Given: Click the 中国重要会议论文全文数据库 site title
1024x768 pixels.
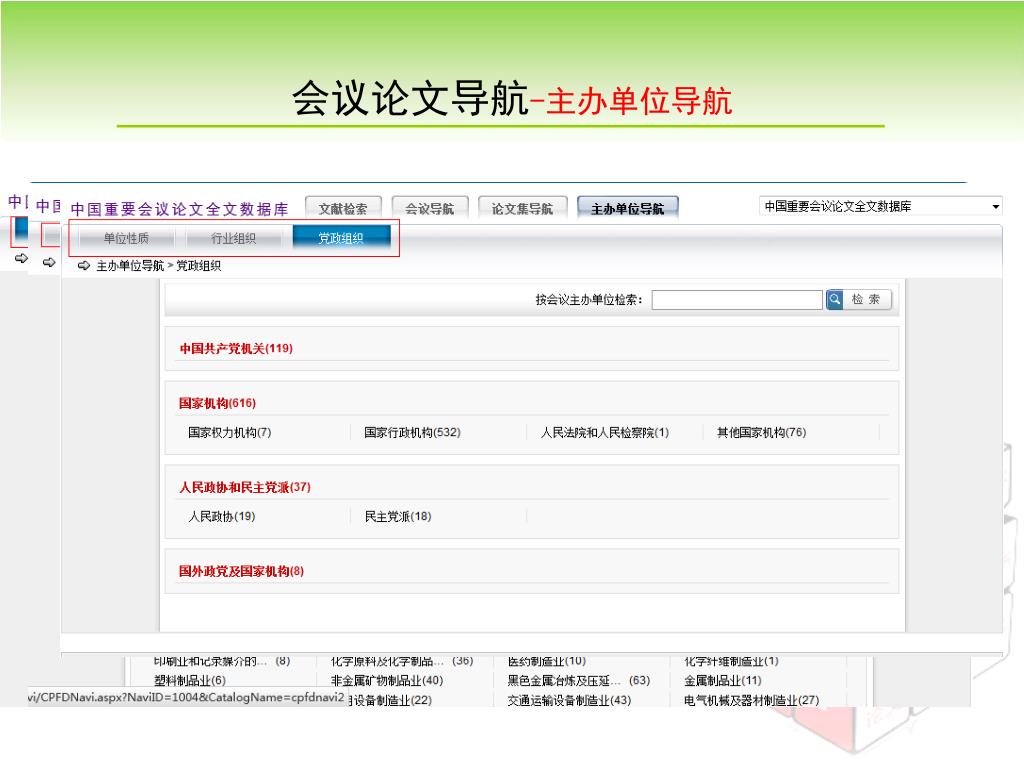Looking at the screenshot, I should point(180,209).
